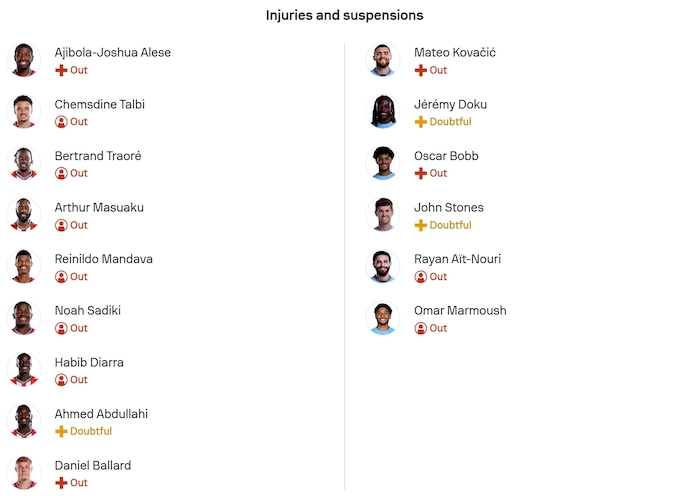The height and width of the screenshot is (496, 690).
Task: Click Jérémy Doku's player photo
Action: [383, 112]
